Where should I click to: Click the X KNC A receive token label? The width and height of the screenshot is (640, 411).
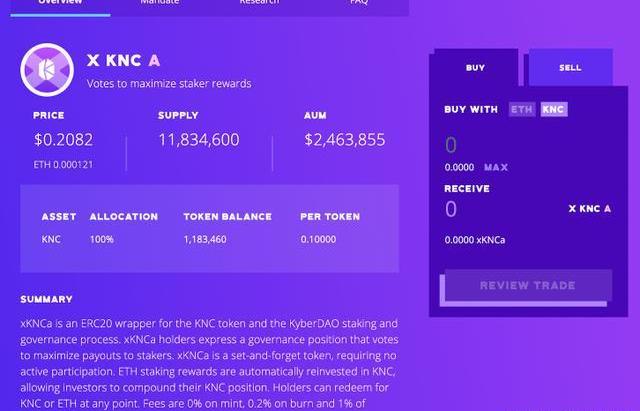point(589,209)
